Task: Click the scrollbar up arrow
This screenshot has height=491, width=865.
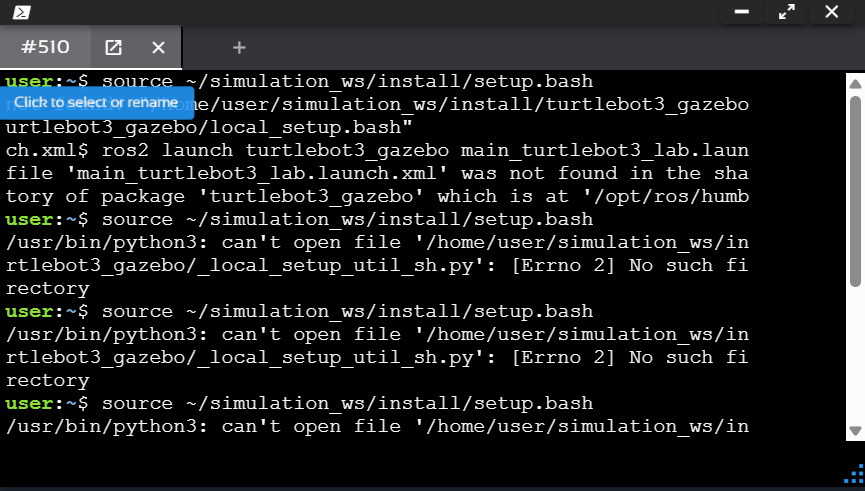Action: 855,83
